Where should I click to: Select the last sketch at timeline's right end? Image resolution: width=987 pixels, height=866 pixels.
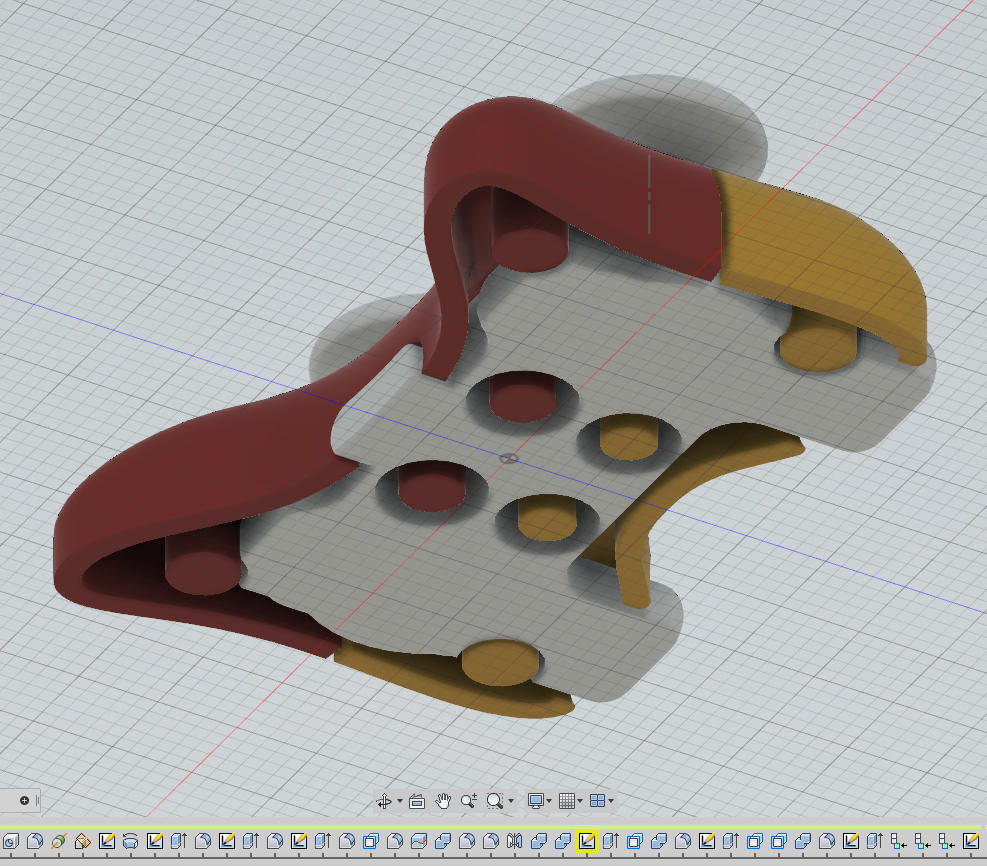click(x=971, y=841)
